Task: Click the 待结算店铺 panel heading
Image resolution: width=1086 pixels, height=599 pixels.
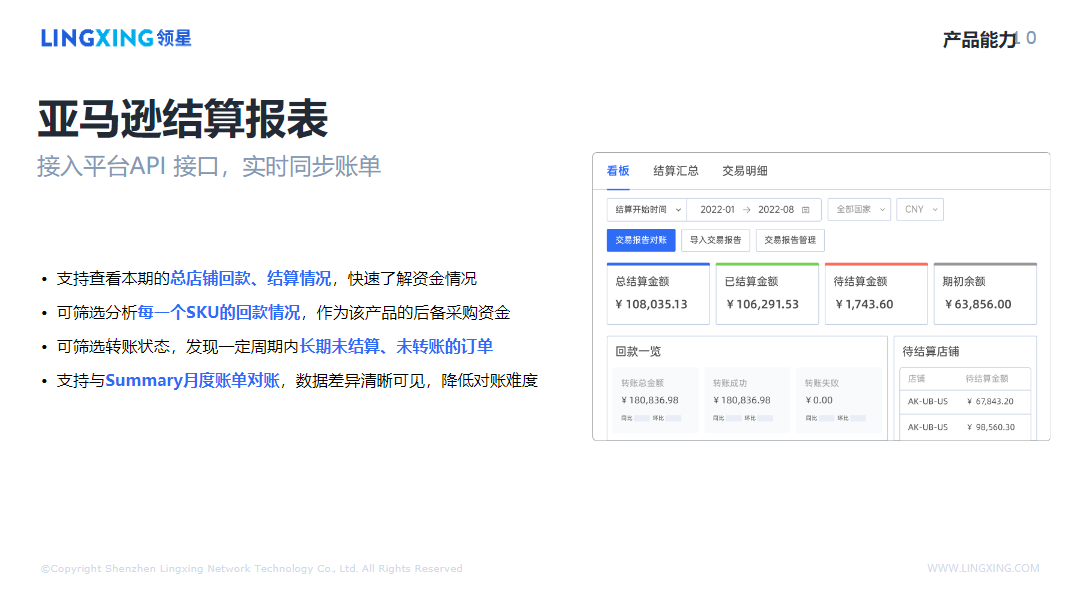Action: pos(930,352)
